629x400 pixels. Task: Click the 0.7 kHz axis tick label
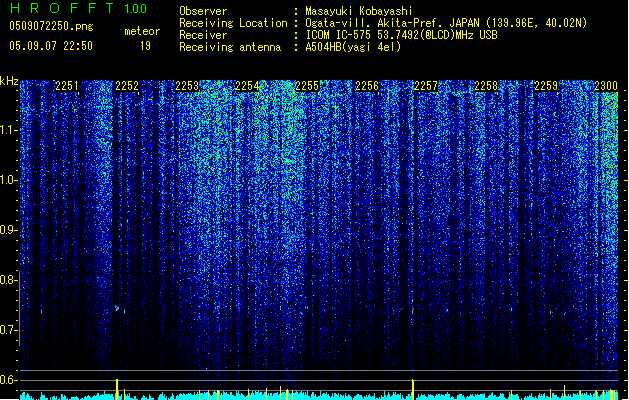pos(8,330)
